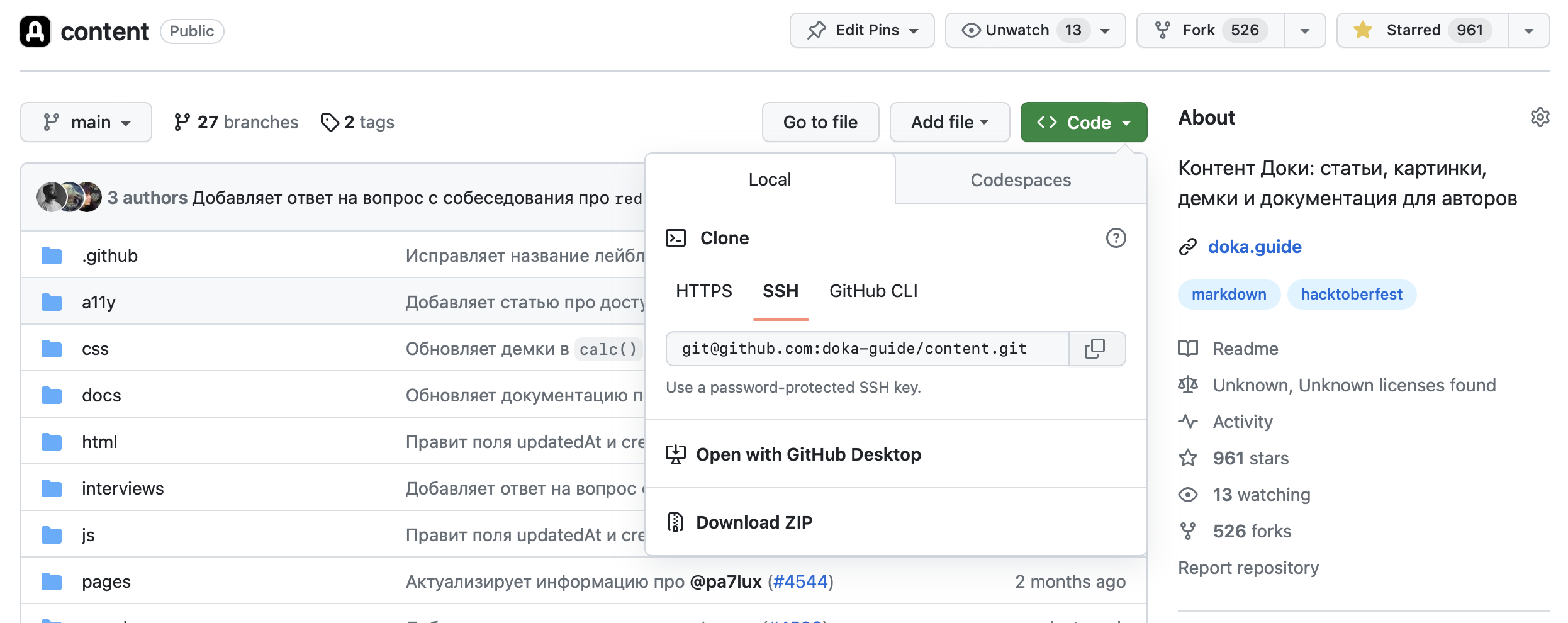Open the Clone help question-mark icon
The image size is (1568, 623).
click(1116, 238)
